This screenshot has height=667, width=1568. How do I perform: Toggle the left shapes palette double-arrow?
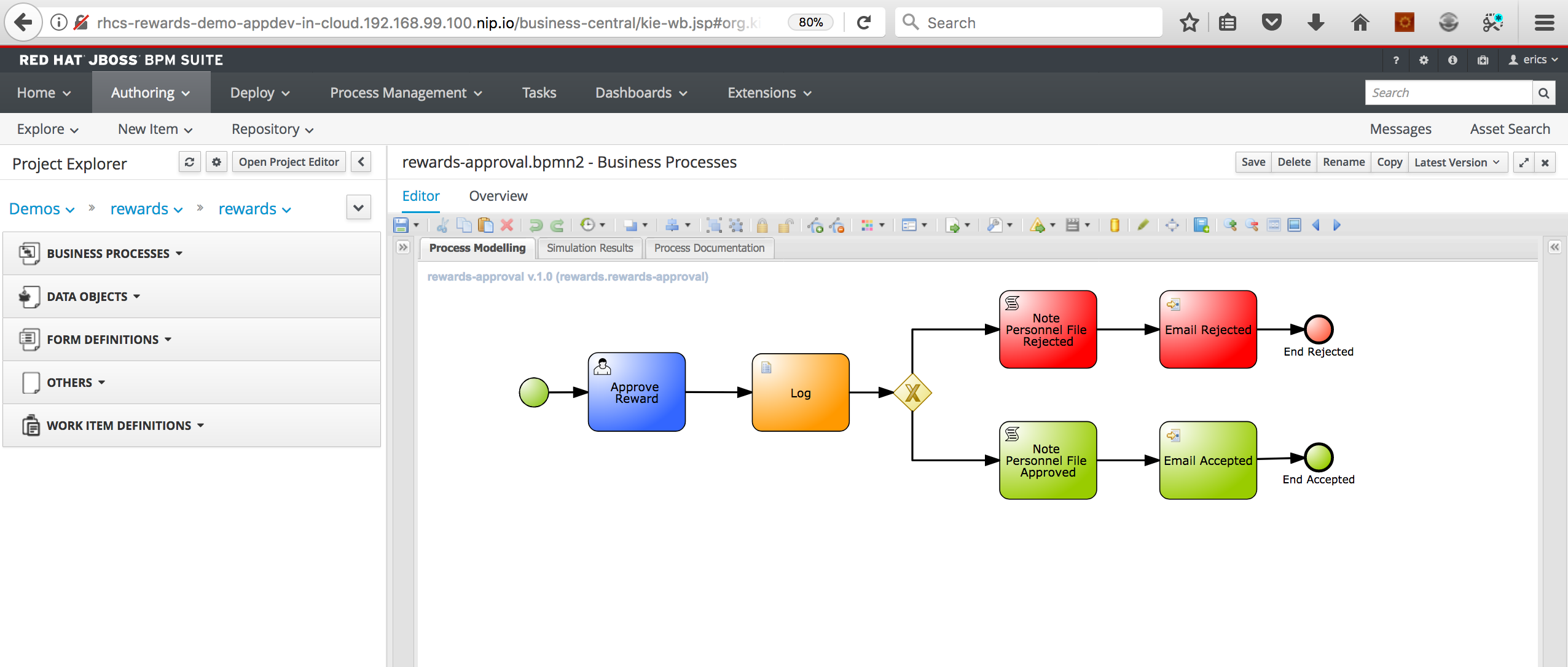[403, 248]
